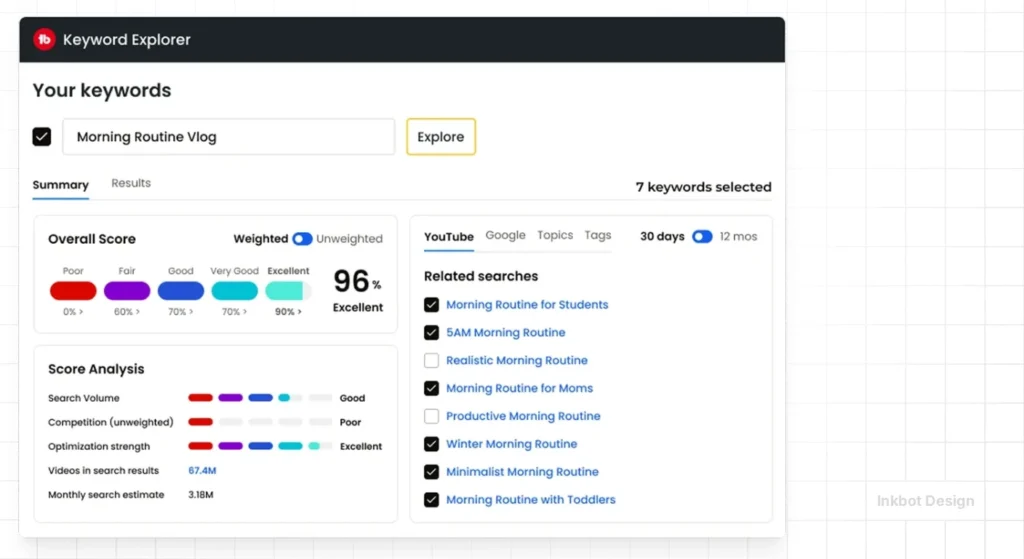
Task: Uncheck the main keyword checkbox
Action: 42,137
